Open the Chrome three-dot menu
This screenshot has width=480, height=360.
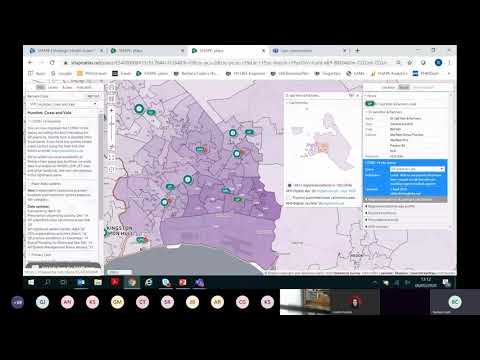450,62
